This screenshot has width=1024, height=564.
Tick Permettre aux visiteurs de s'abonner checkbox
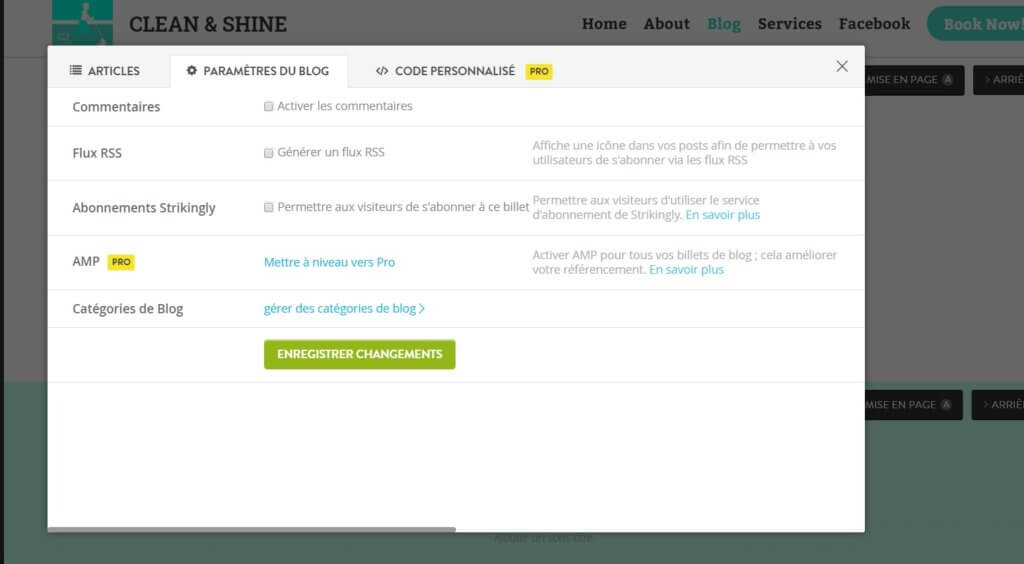click(x=269, y=208)
